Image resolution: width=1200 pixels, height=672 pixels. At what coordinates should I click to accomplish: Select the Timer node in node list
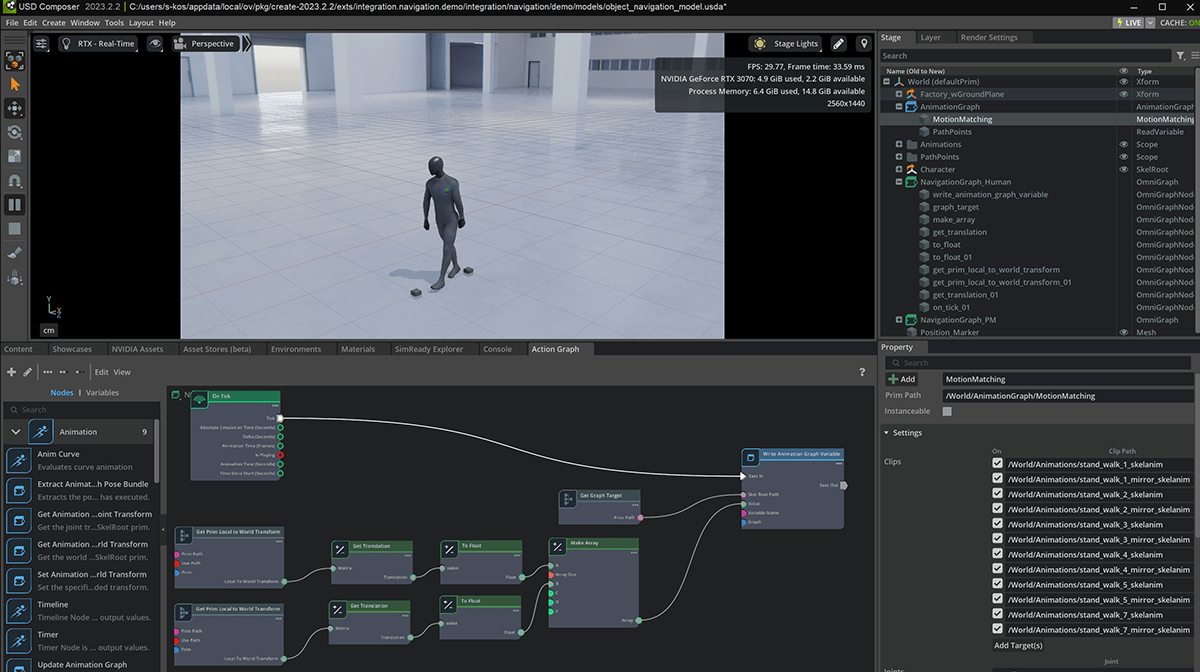80,640
